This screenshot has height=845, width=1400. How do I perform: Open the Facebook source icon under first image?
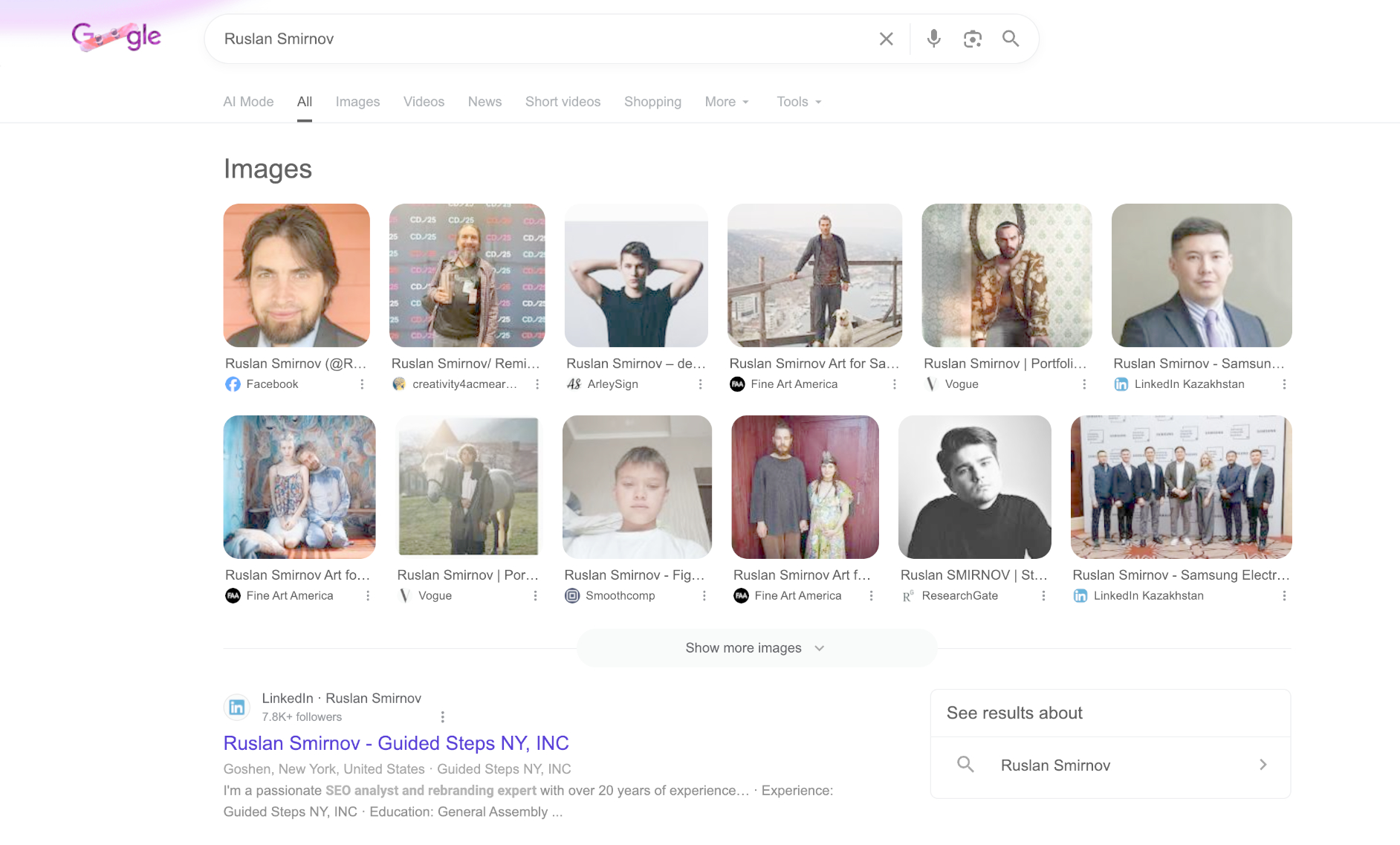coord(233,384)
